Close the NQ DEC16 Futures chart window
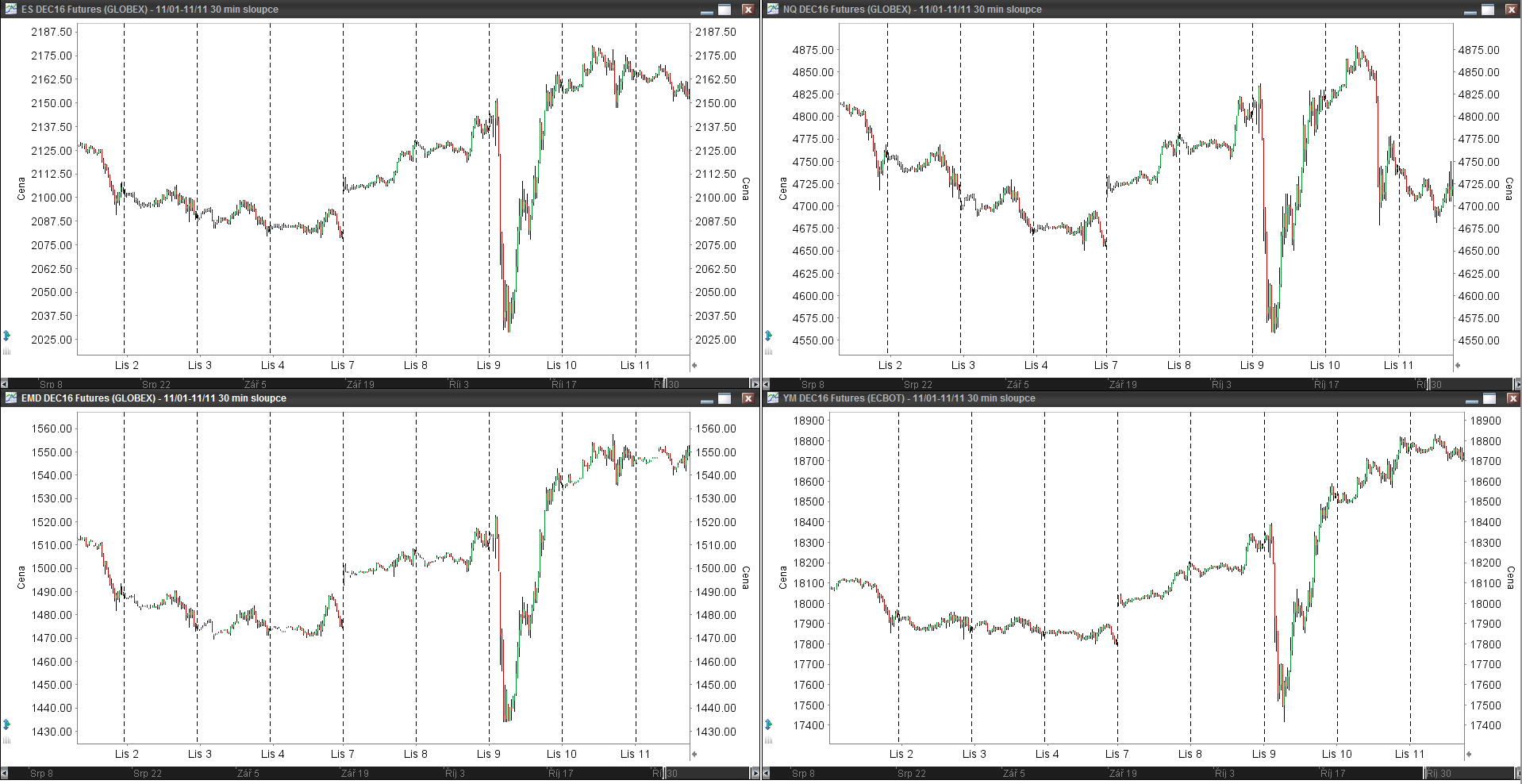 [1512, 10]
